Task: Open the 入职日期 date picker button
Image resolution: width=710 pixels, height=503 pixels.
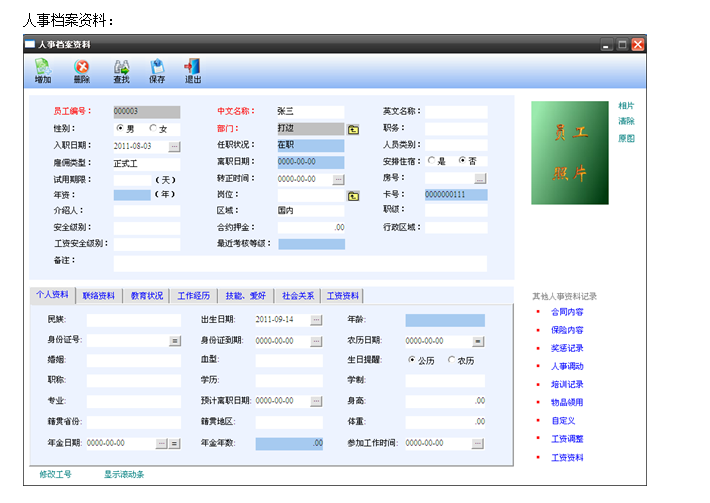Action: pos(174,146)
